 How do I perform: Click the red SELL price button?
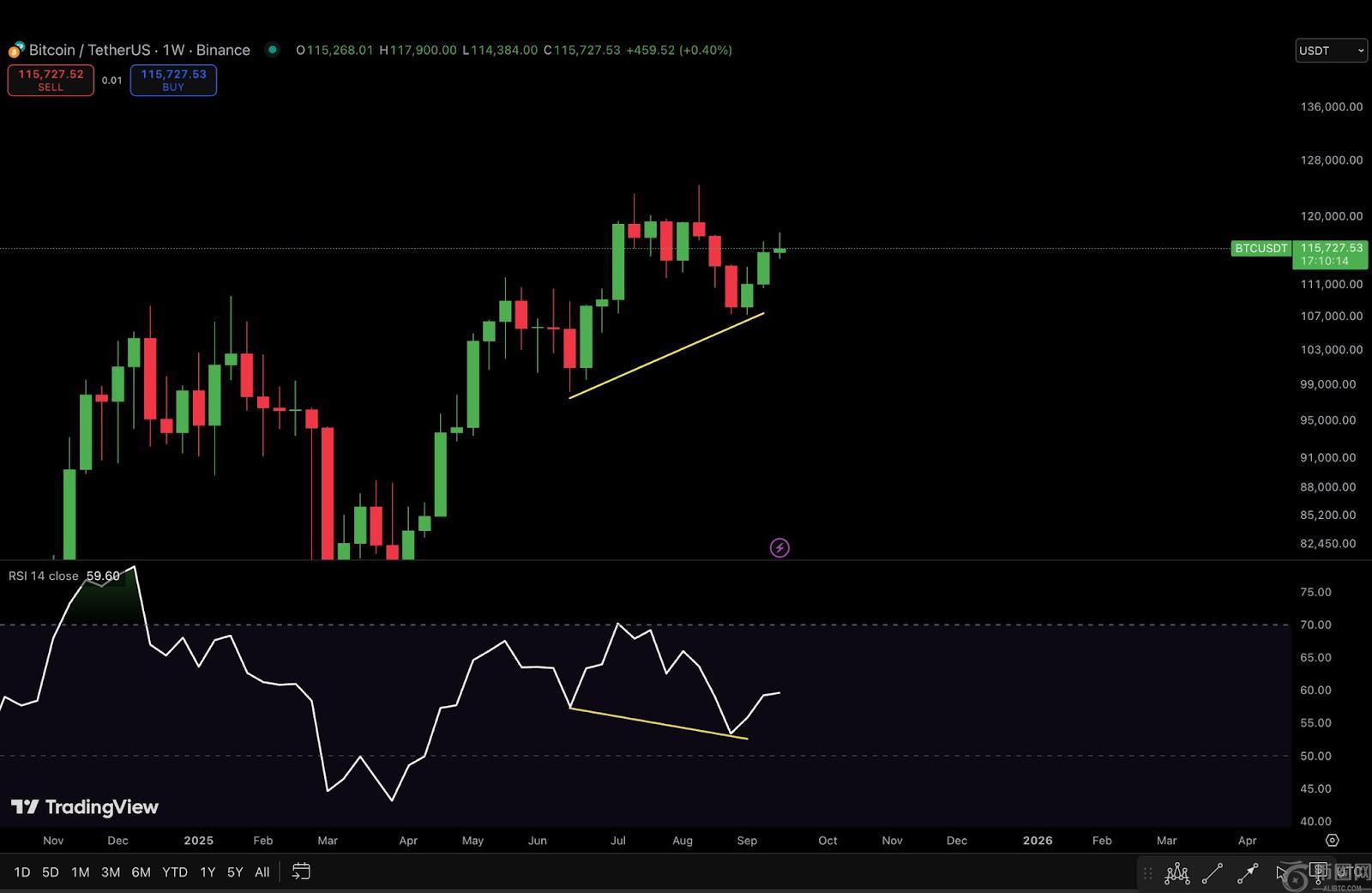(x=51, y=80)
